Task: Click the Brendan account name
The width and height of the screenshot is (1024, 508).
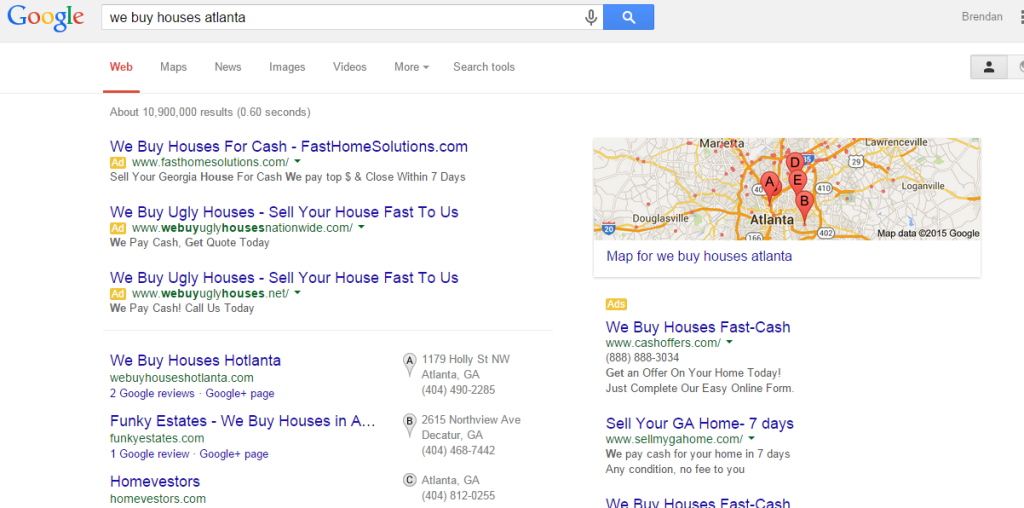Action: (982, 17)
